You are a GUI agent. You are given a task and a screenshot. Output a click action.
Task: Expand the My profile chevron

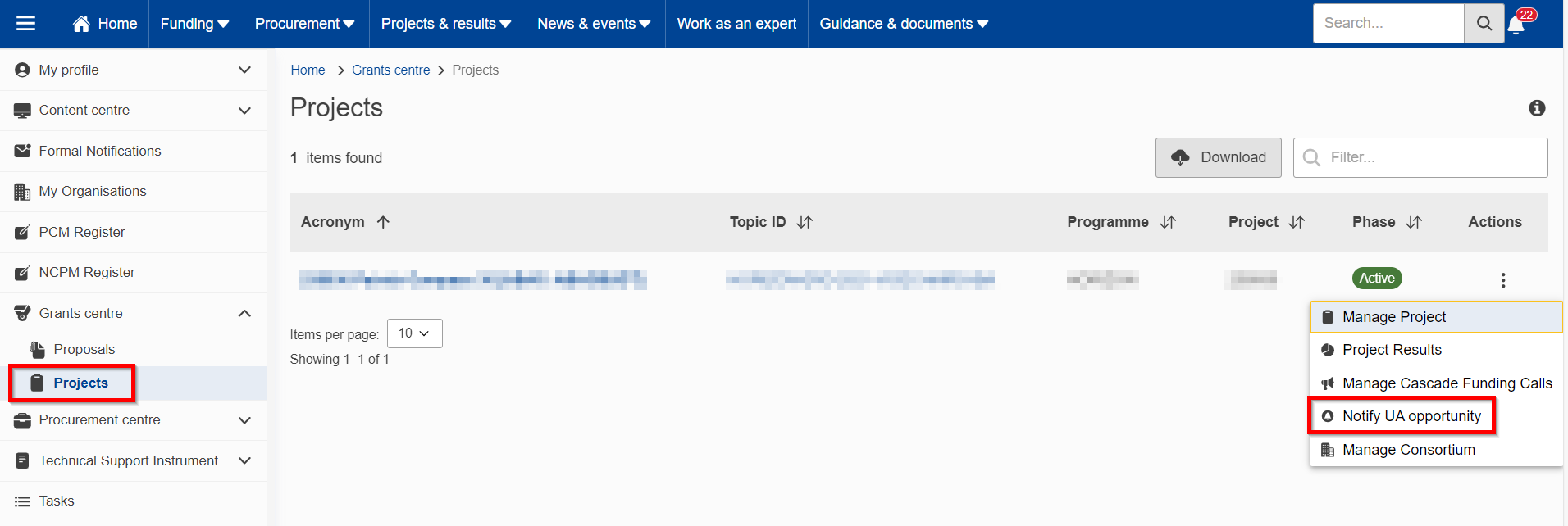[x=244, y=70]
